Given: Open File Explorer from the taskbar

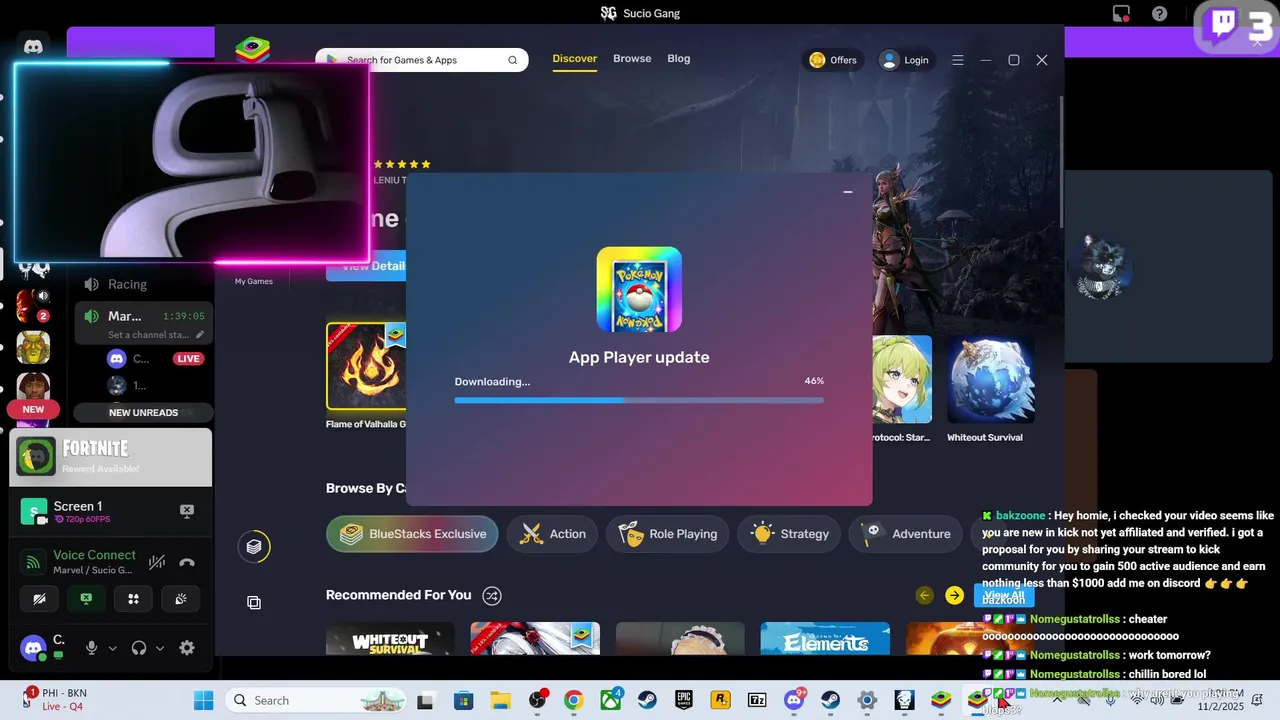Looking at the screenshot, I should [x=500, y=700].
